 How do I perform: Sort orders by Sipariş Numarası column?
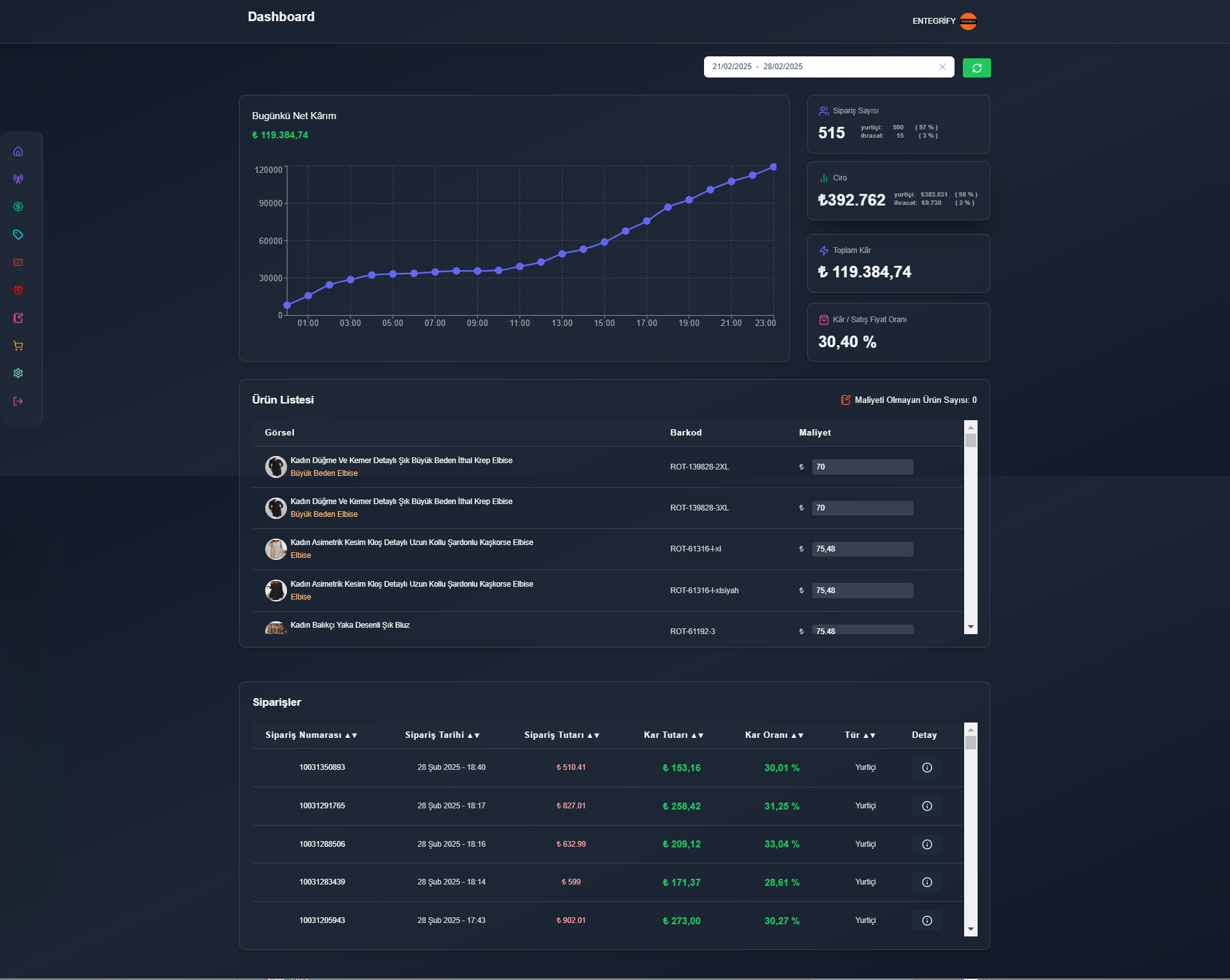(311, 735)
